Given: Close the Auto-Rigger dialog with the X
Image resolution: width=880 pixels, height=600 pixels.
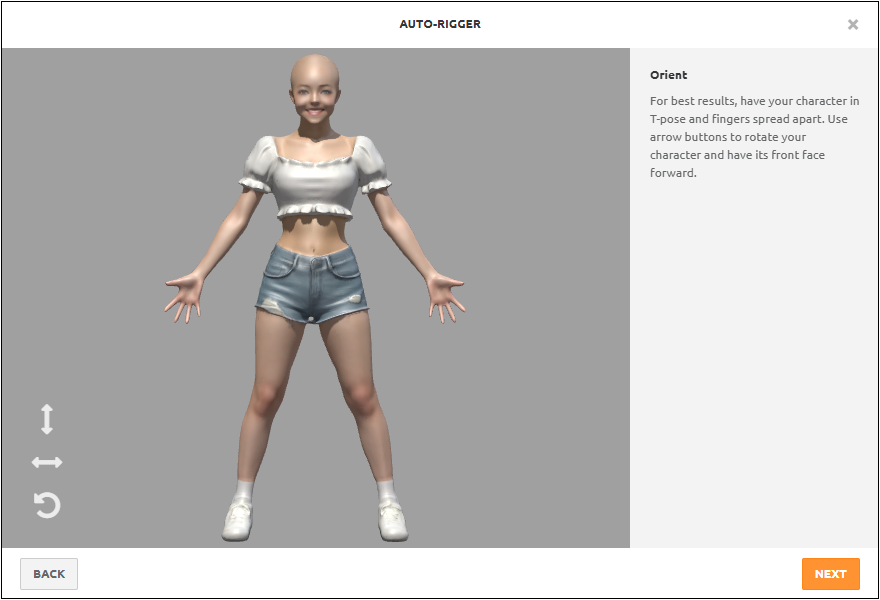Looking at the screenshot, I should pyautogui.click(x=853, y=24).
